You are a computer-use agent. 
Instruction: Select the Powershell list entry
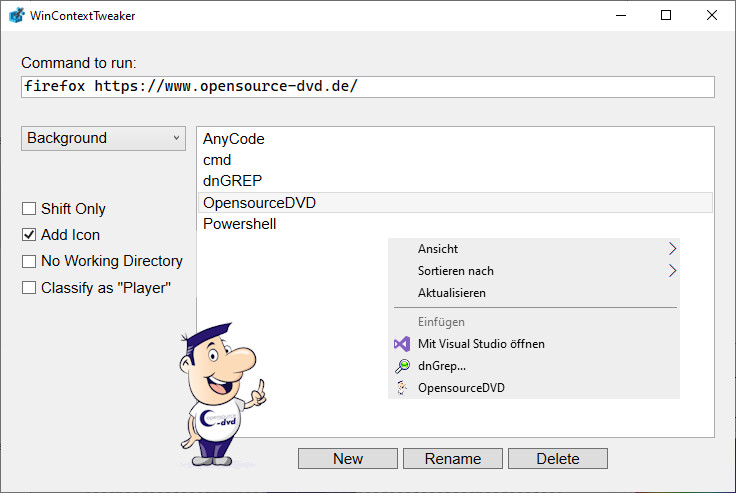(x=239, y=224)
